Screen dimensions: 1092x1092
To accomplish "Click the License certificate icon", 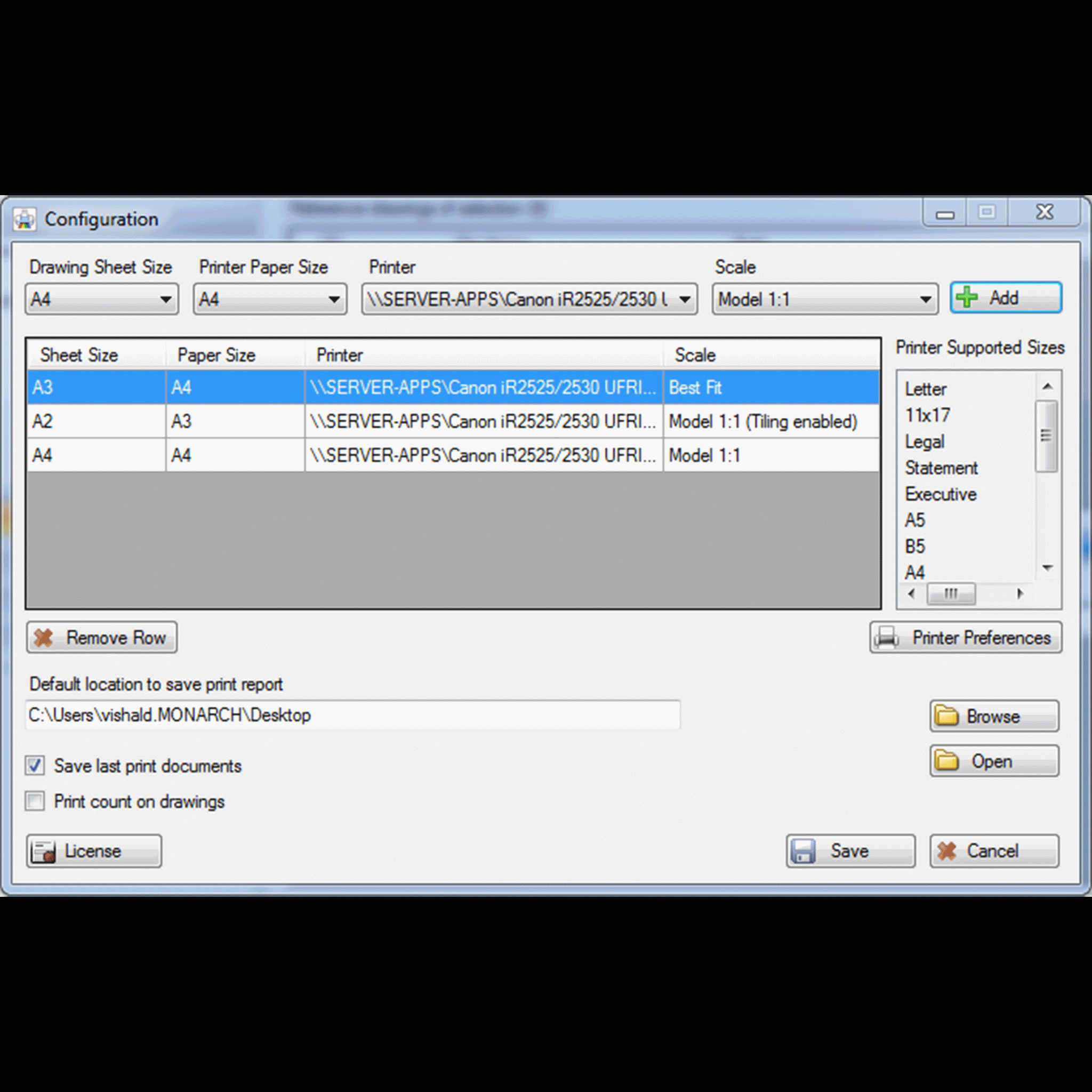I will 44,851.
